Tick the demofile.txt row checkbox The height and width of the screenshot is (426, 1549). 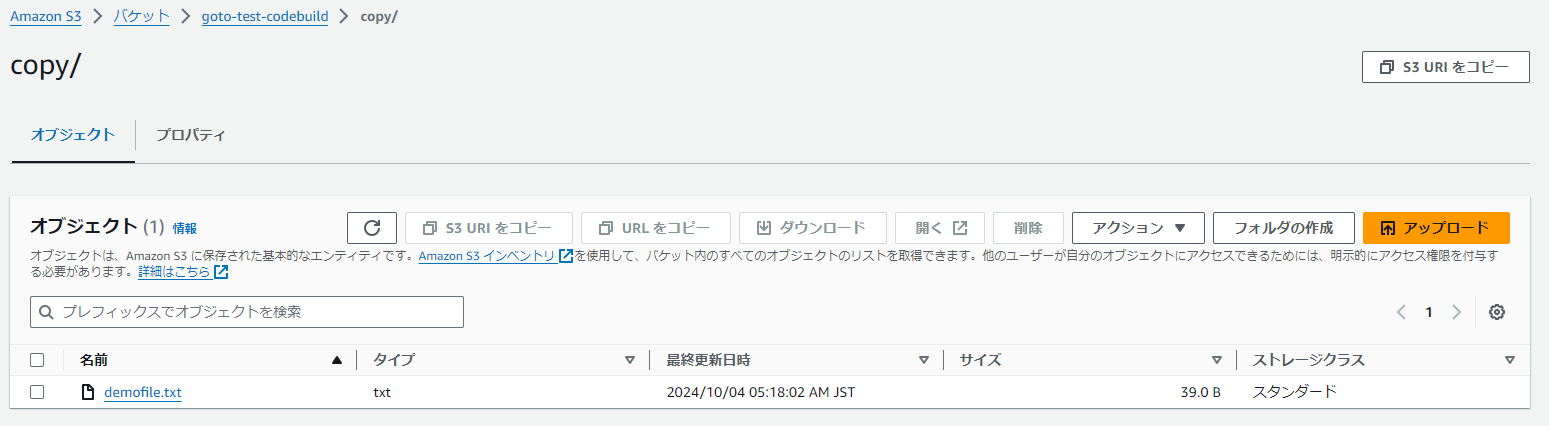(x=37, y=392)
